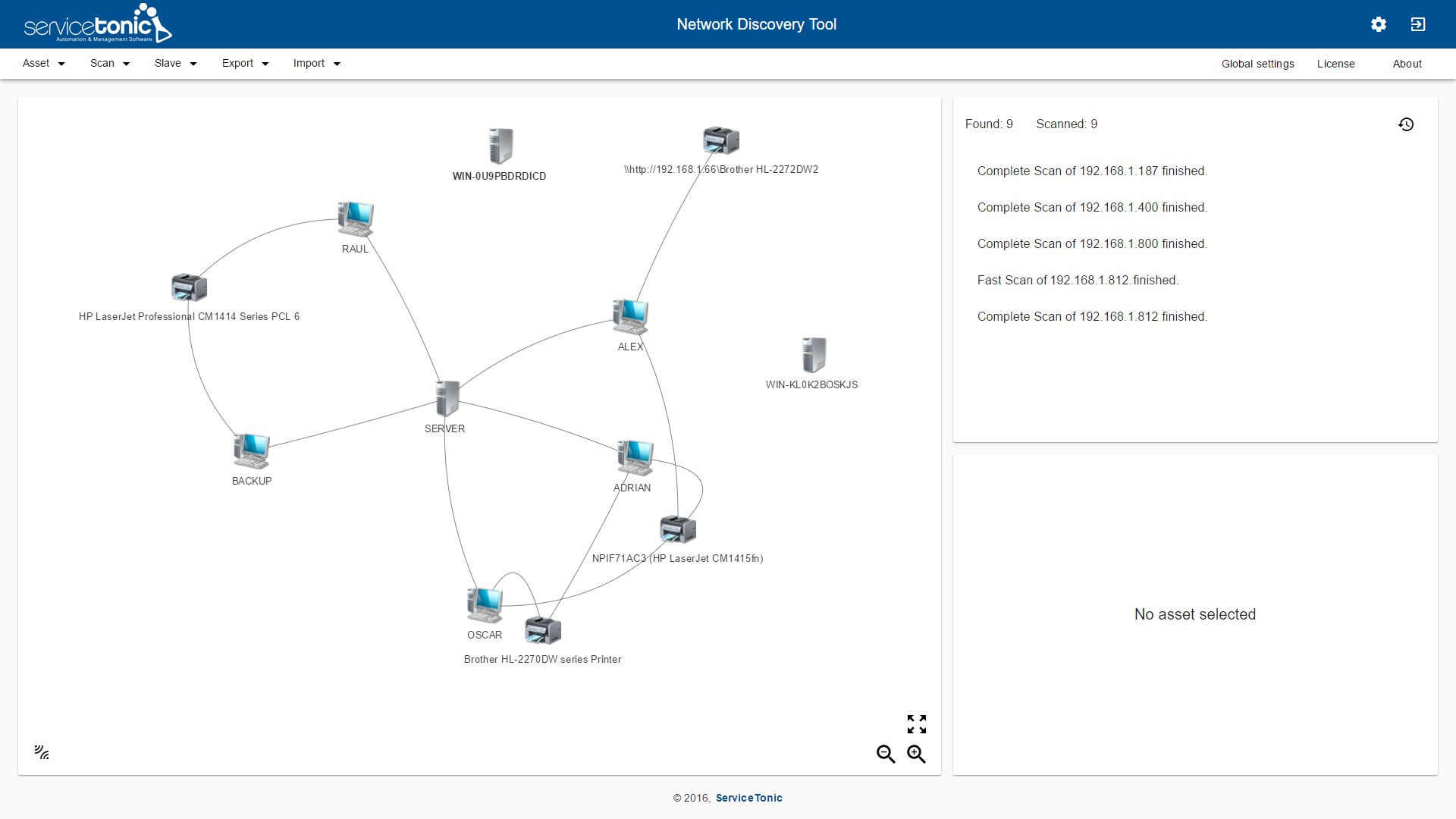Zoom in on the network map
This screenshot has height=819, width=1456.
click(x=916, y=754)
